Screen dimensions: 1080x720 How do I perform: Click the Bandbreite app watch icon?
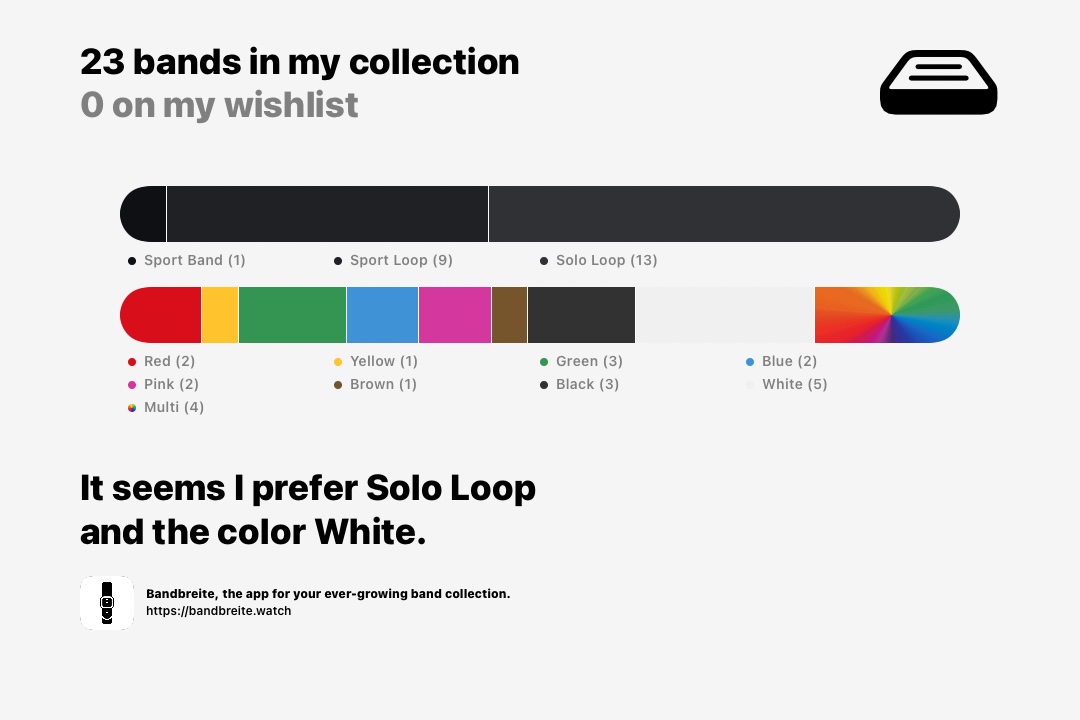(x=107, y=602)
